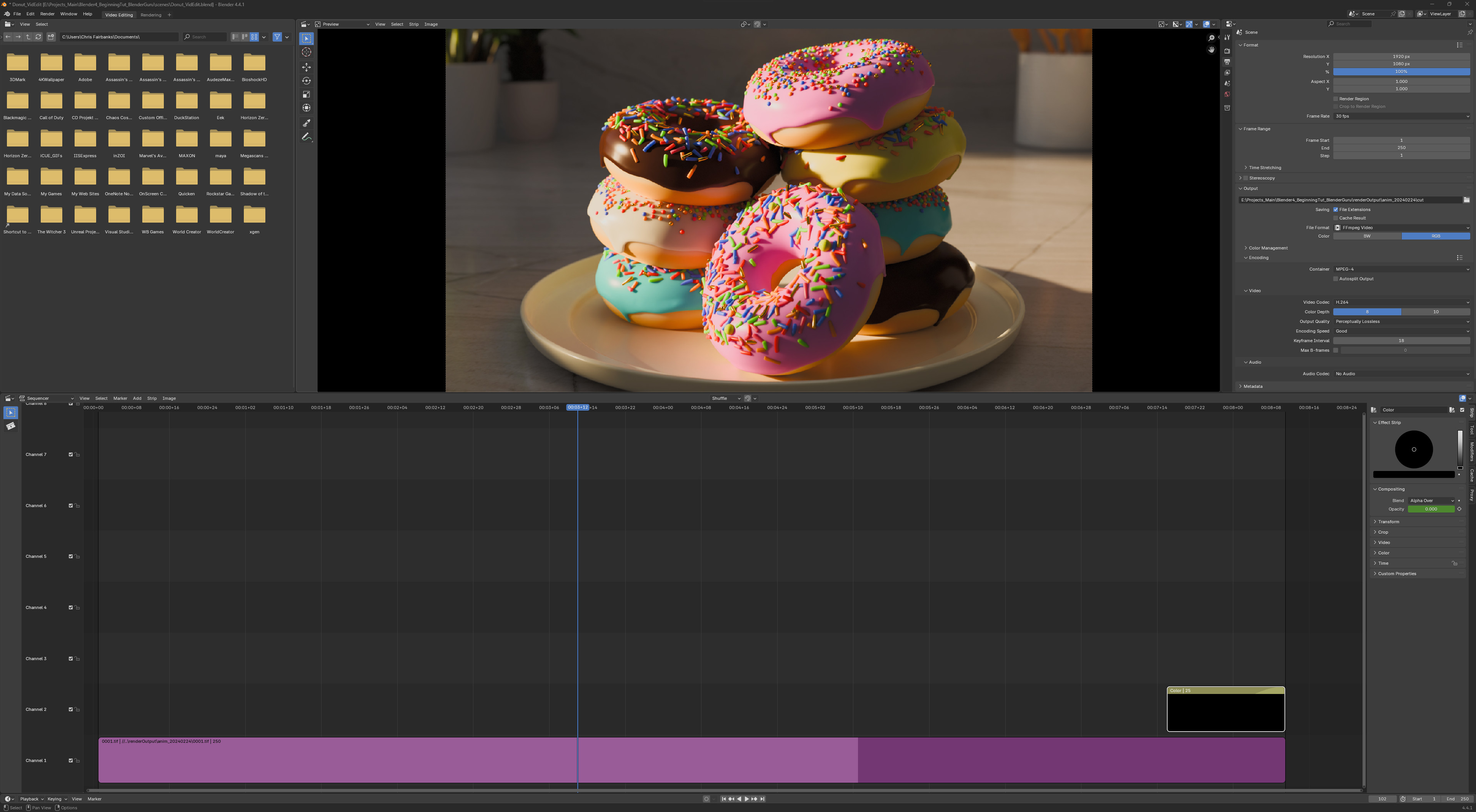1476x812 pixels.
Task: Open Format presets list icon
Action: tap(1459, 45)
